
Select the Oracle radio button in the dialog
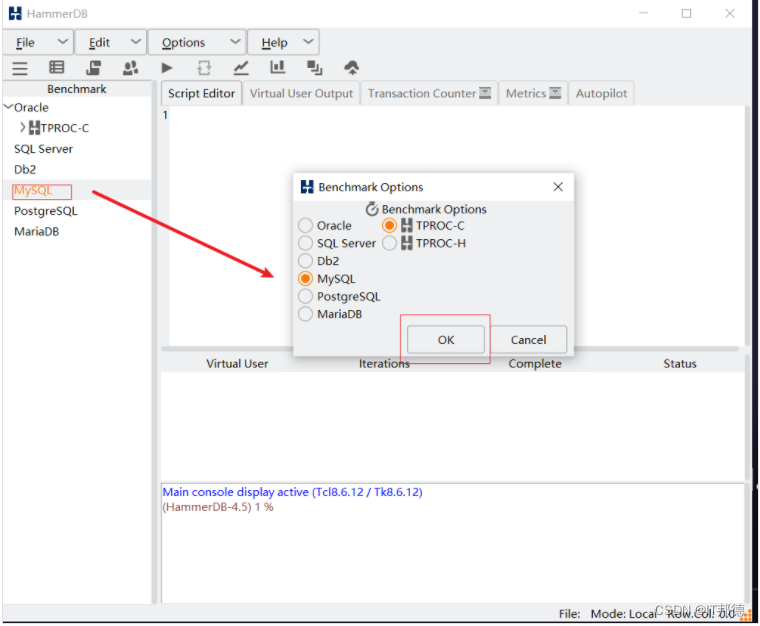(306, 226)
